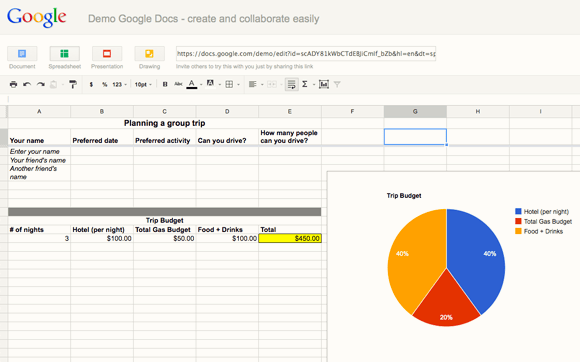This screenshot has height=362, width=580.
Task: Click the horizontal align icon
Action: (253, 84)
